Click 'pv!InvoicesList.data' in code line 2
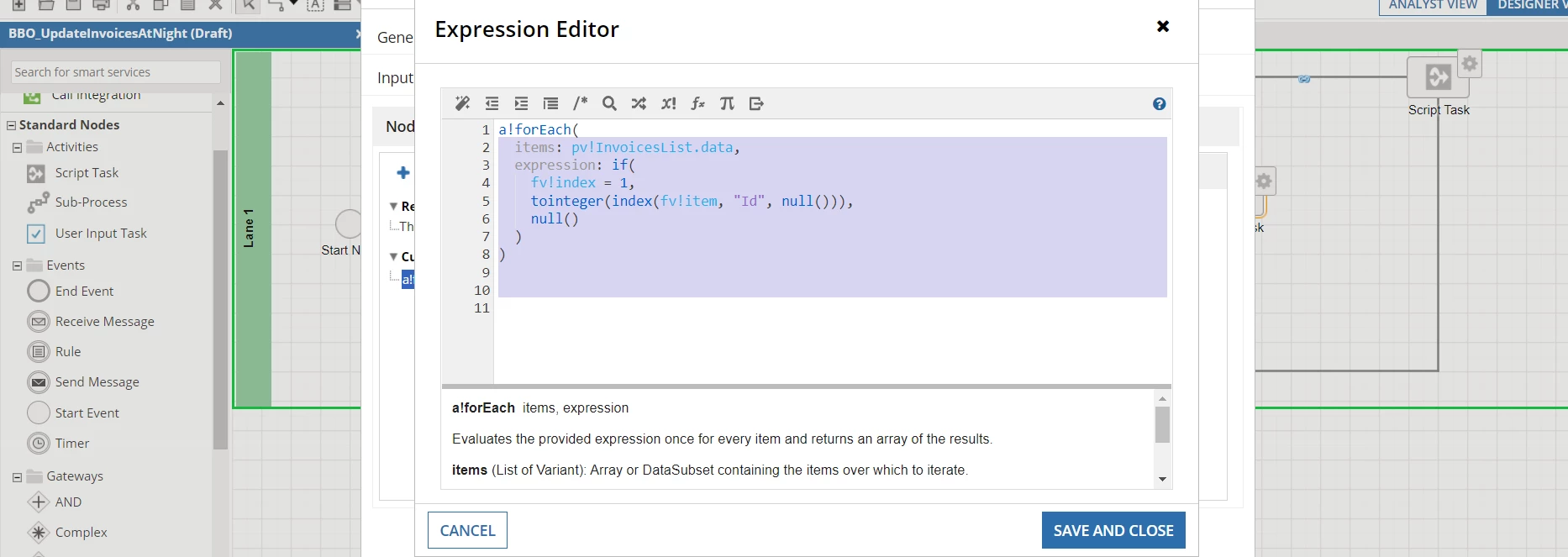This screenshot has width=1568, height=557. click(652, 147)
